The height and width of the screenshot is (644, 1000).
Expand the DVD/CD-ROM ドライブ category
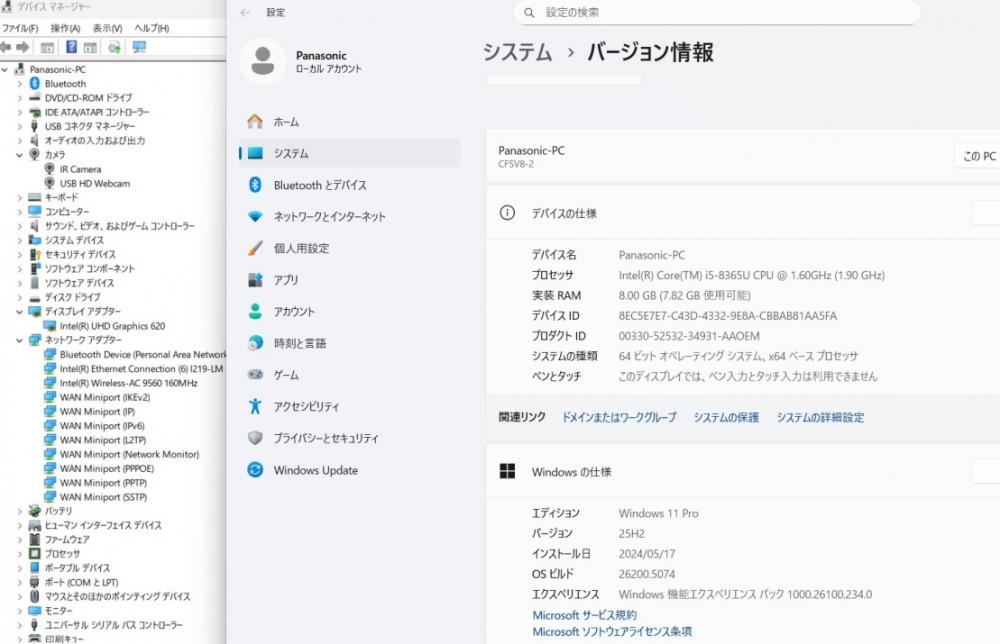[x=20, y=98]
